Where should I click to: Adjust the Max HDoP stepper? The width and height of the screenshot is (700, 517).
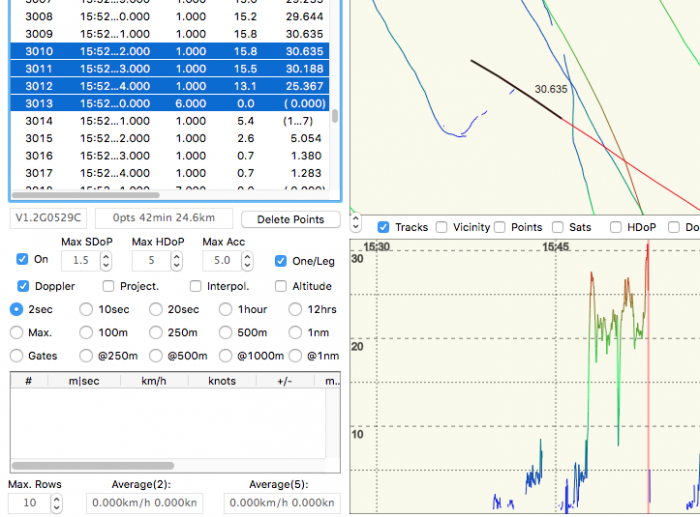(178, 260)
